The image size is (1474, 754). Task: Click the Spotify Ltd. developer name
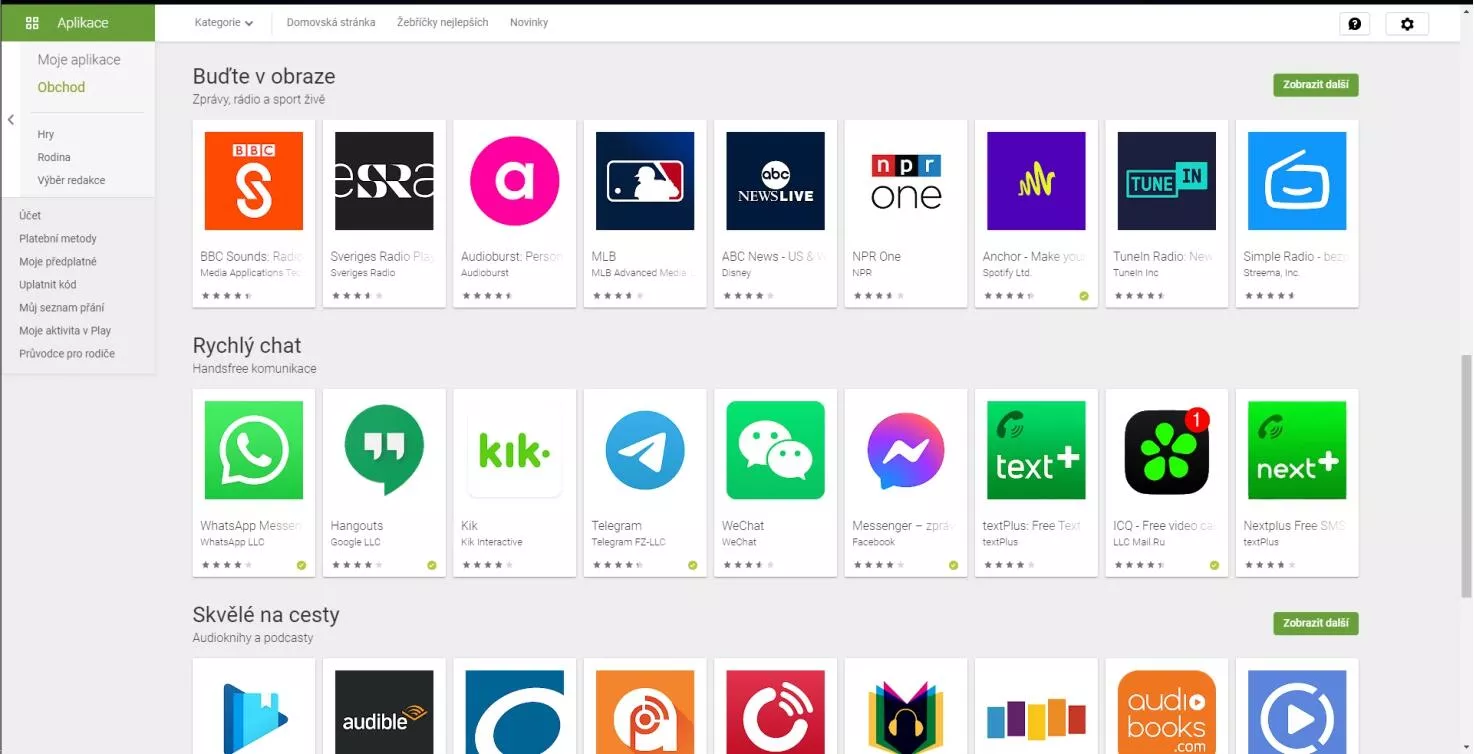(1007, 273)
